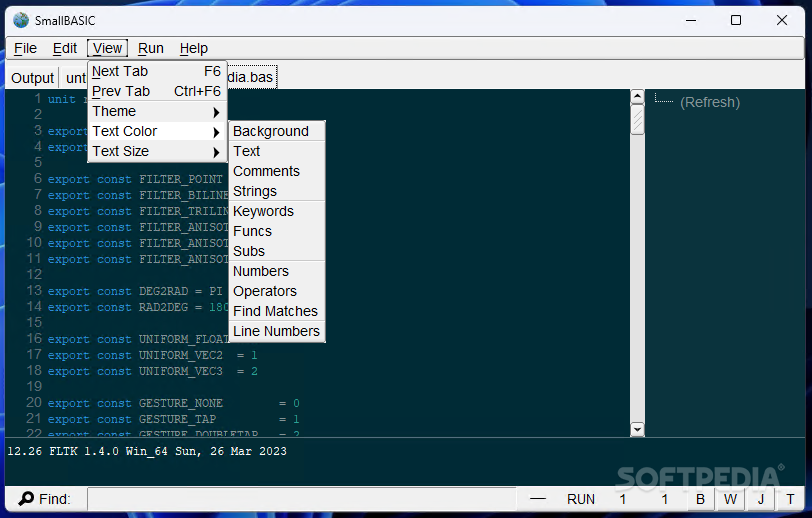
Task: Click line number 19 in the gutter
Action: [x=34, y=386]
